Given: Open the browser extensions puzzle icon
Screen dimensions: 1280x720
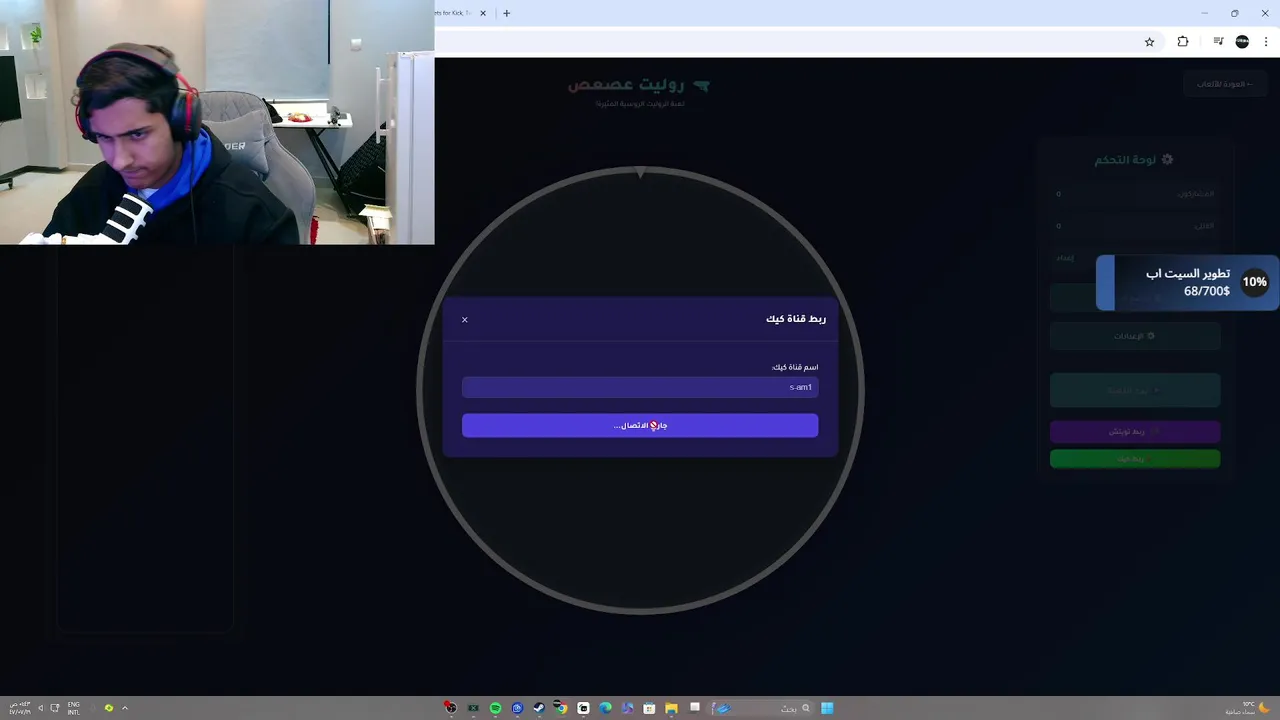Looking at the screenshot, I should tap(1183, 41).
